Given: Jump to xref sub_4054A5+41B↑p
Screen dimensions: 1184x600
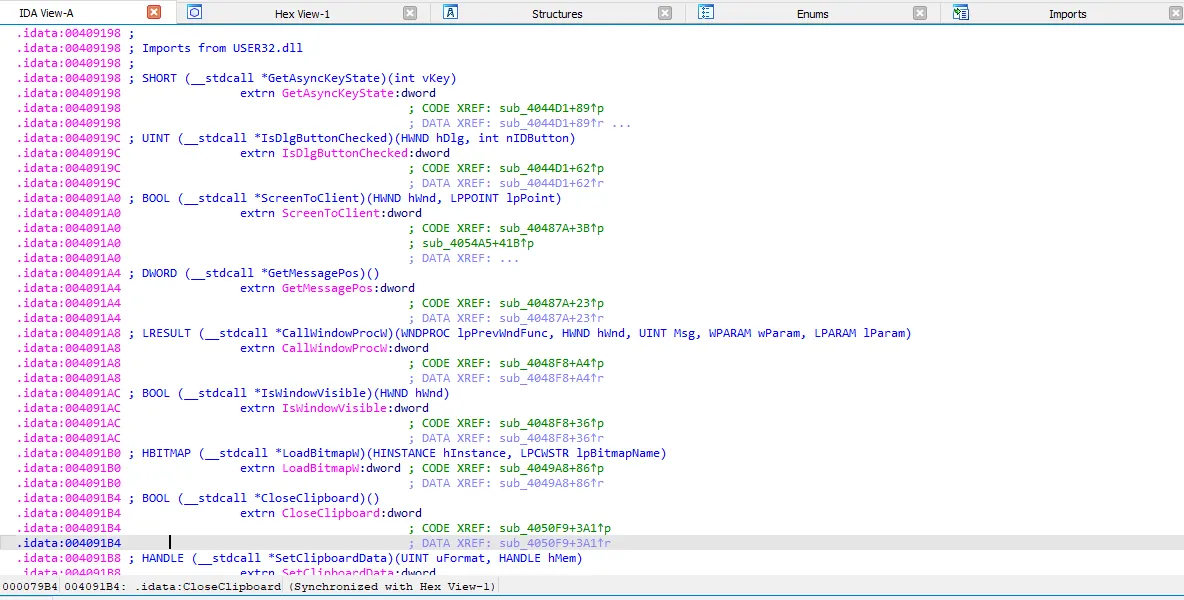Looking at the screenshot, I should click(x=479, y=243).
